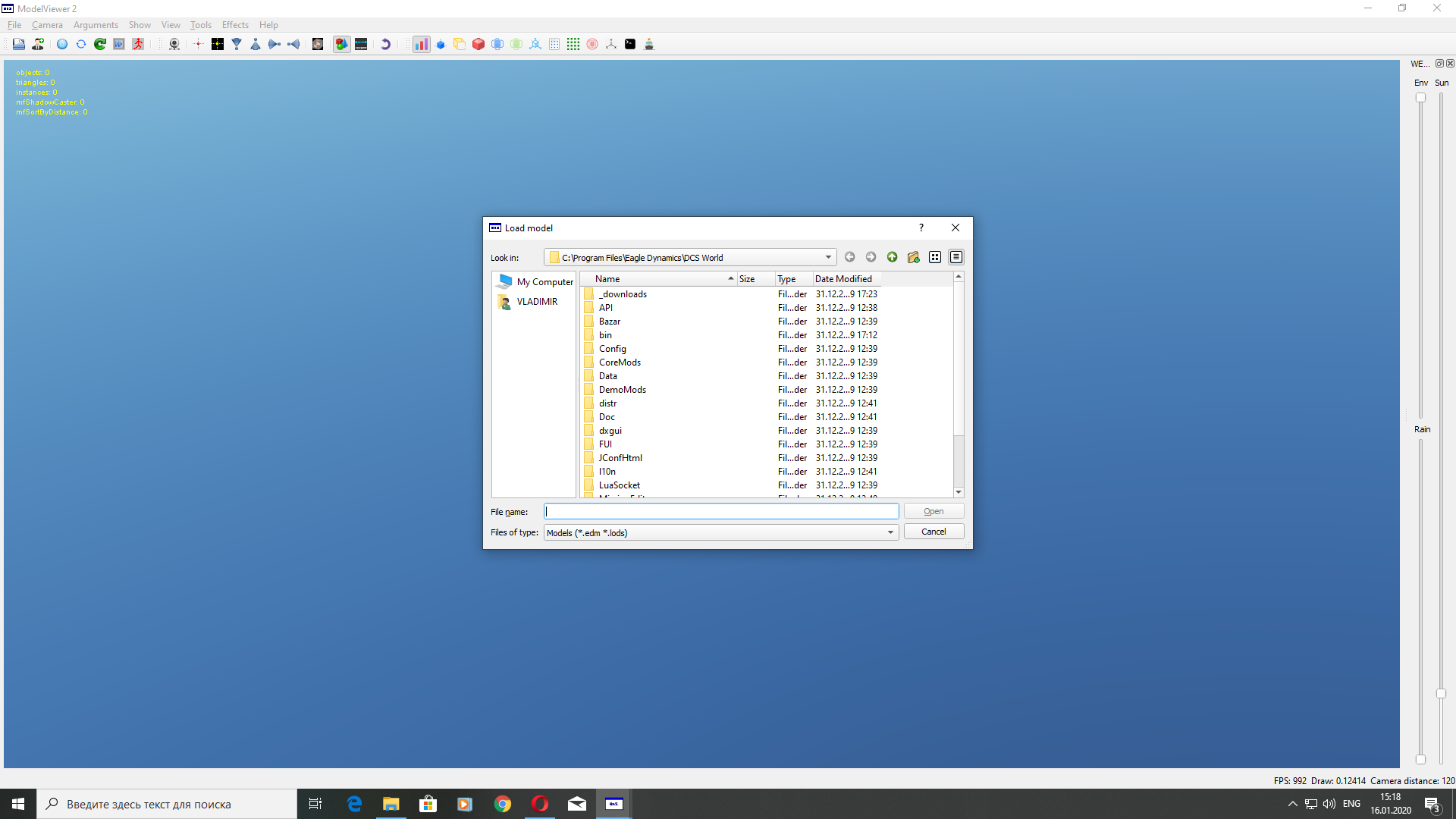Click the webcam toolbar icon
This screenshot has height=819, width=1456.
click(x=174, y=44)
